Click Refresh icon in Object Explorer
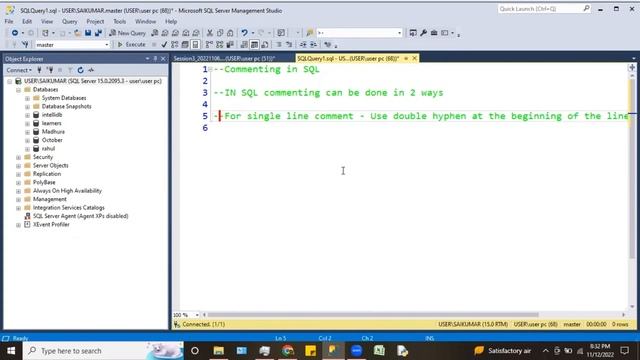 click(x=80, y=70)
